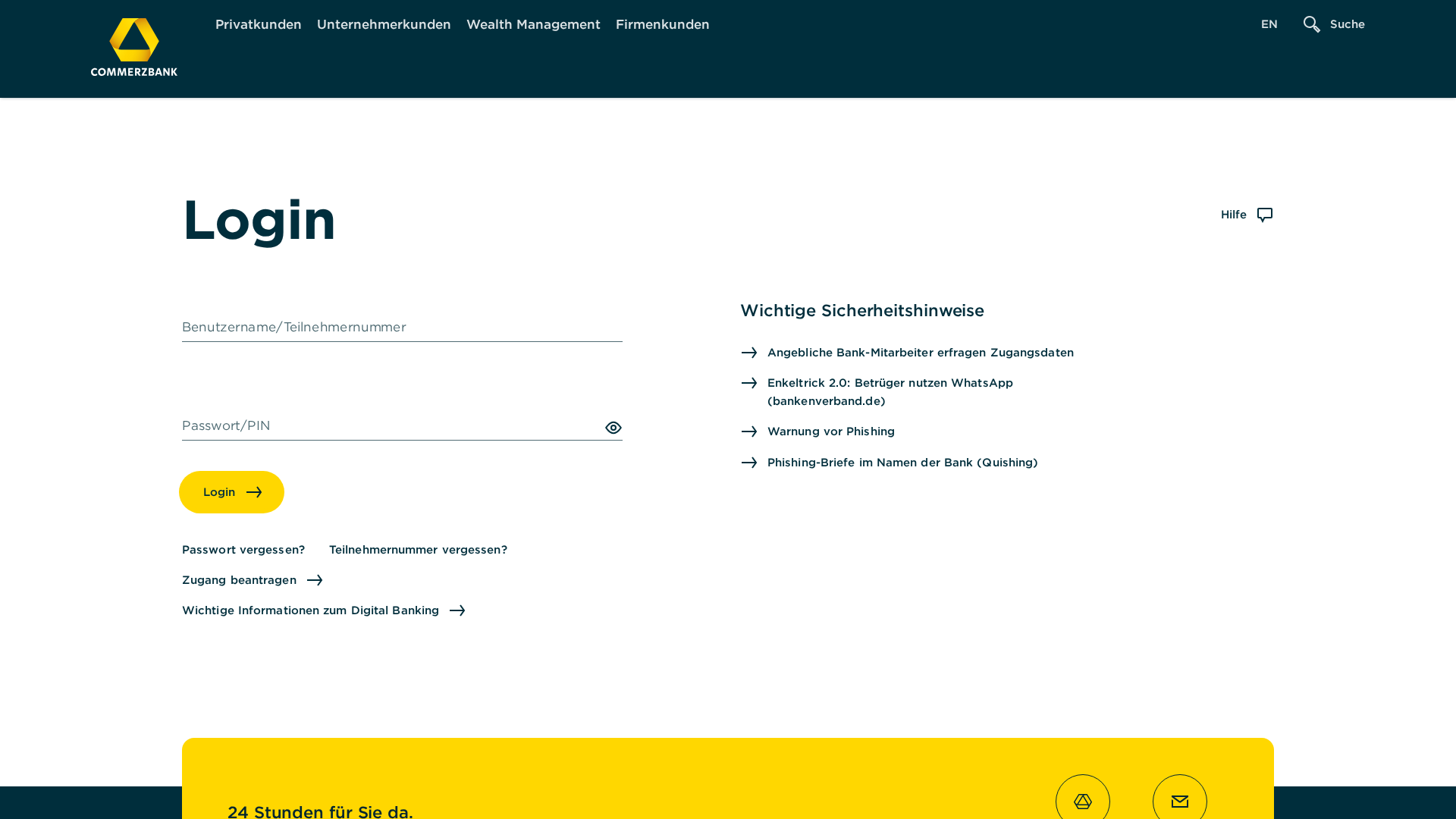The image size is (1456, 819).
Task: Click the Commerzbank branch icon in yellow banner
Action: tap(1083, 800)
